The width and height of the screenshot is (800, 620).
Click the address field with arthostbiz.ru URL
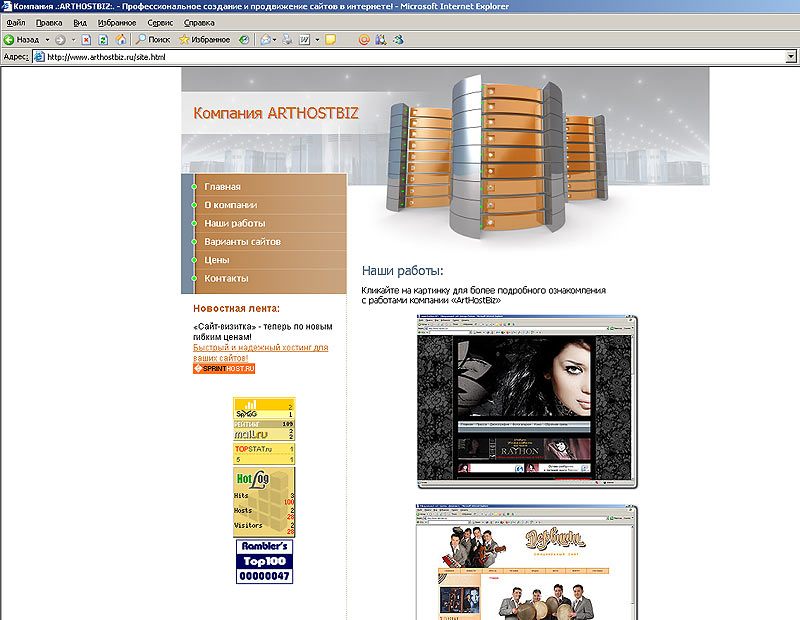point(409,57)
